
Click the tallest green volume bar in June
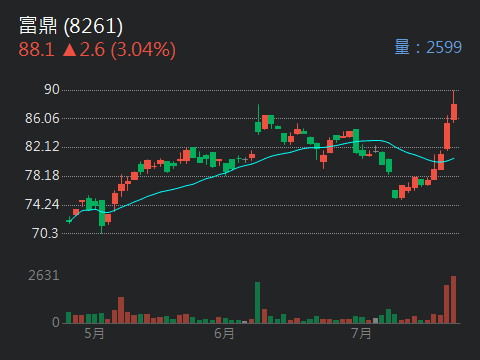pos(257,303)
